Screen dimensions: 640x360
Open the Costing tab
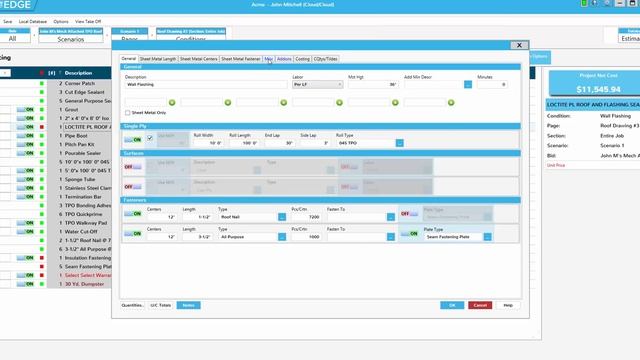click(302, 59)
